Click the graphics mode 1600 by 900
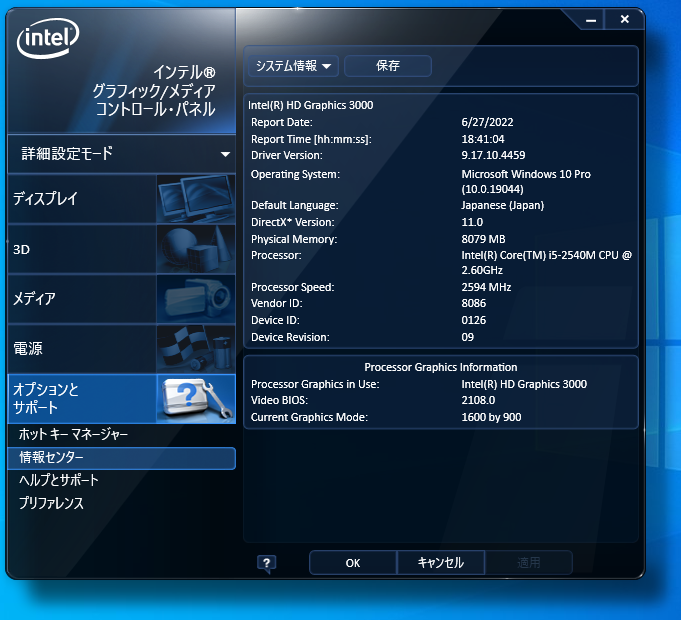 (491, 417)
